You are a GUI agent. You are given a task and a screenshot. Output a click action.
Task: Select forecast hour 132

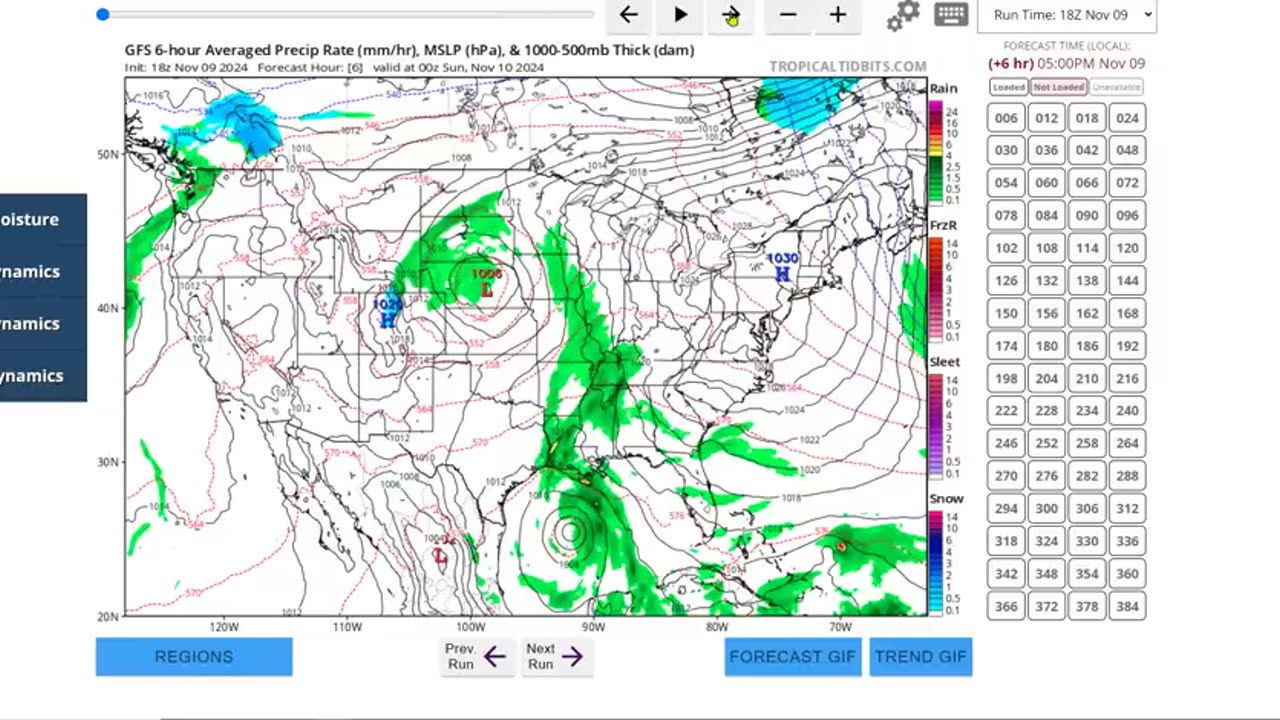(x=1047, y=281)
